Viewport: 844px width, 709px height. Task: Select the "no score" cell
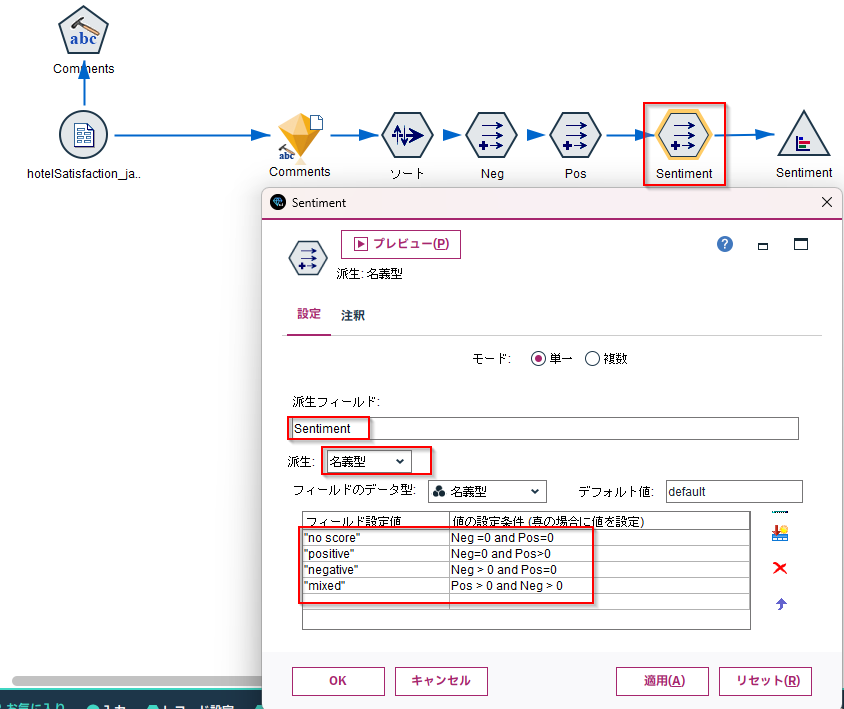(x=376, y=538)
